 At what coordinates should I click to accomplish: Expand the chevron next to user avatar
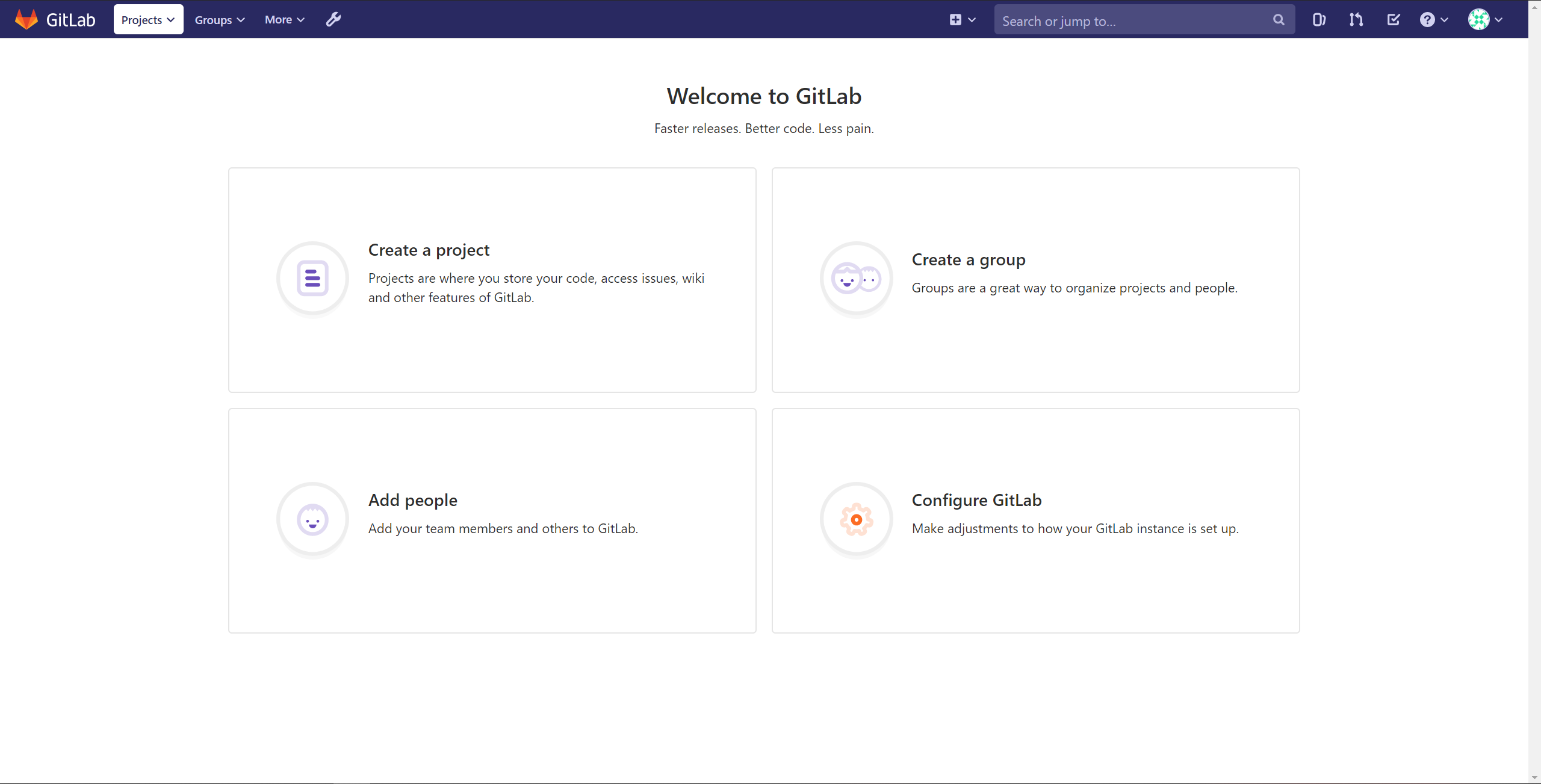[1499, 19]
